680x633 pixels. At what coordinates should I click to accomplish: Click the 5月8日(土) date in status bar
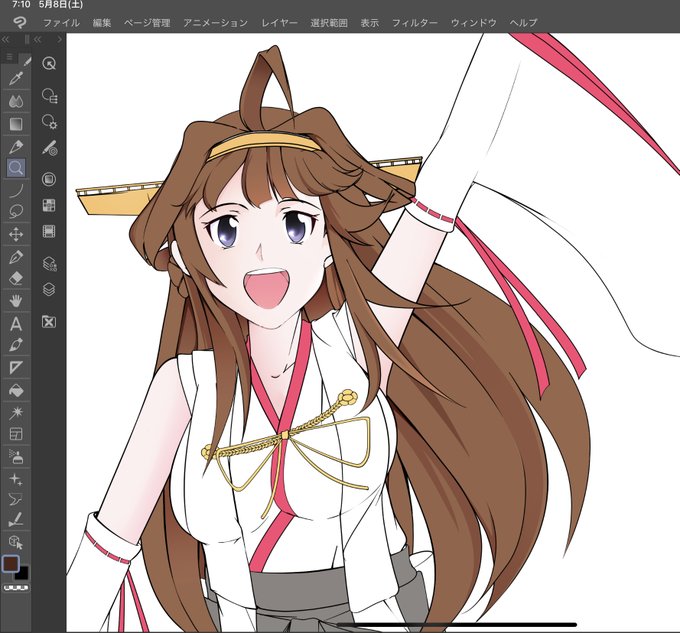[x=61, y=5]
